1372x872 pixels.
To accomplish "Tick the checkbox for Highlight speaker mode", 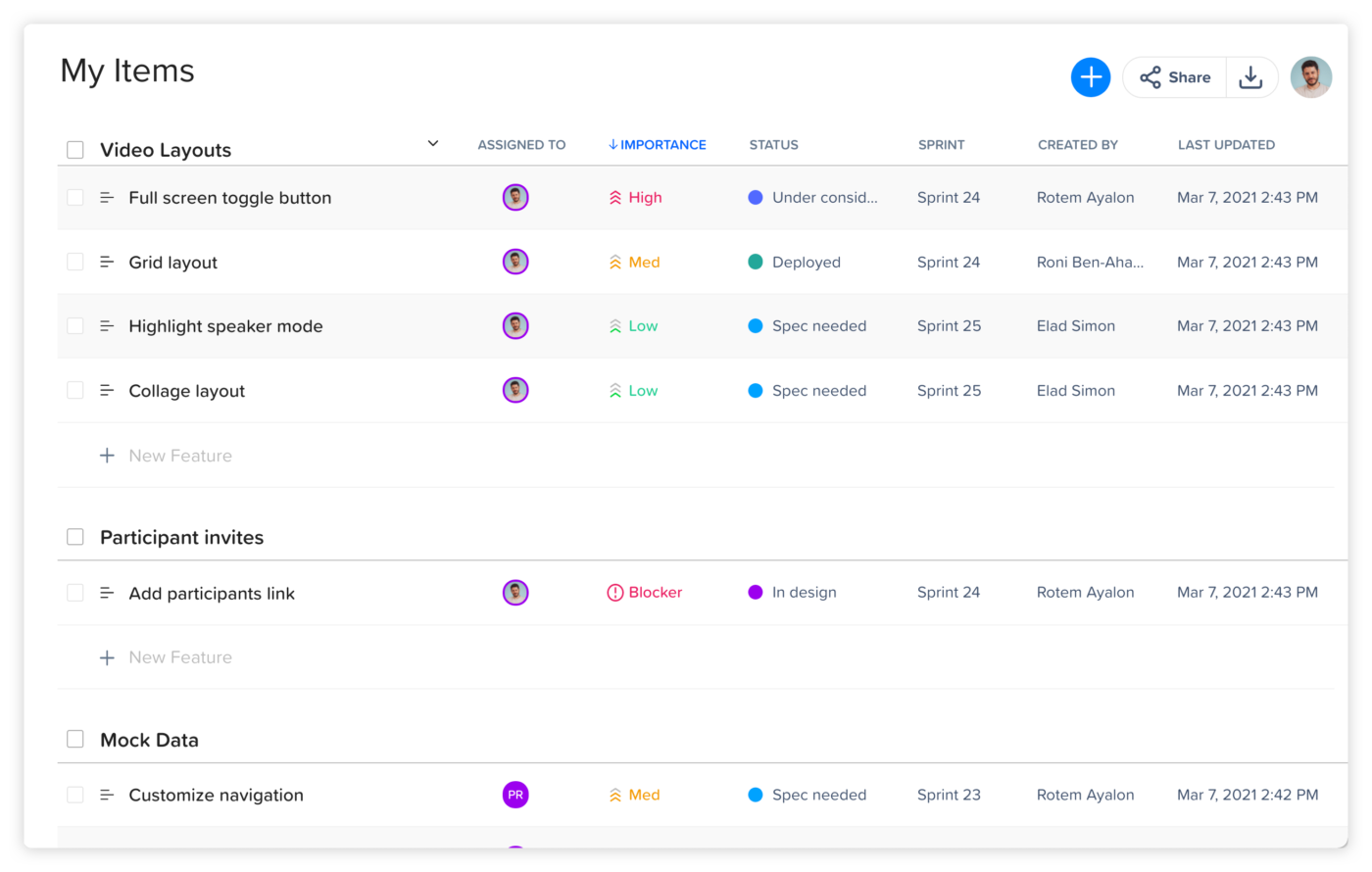I will [x=75, y=326].
